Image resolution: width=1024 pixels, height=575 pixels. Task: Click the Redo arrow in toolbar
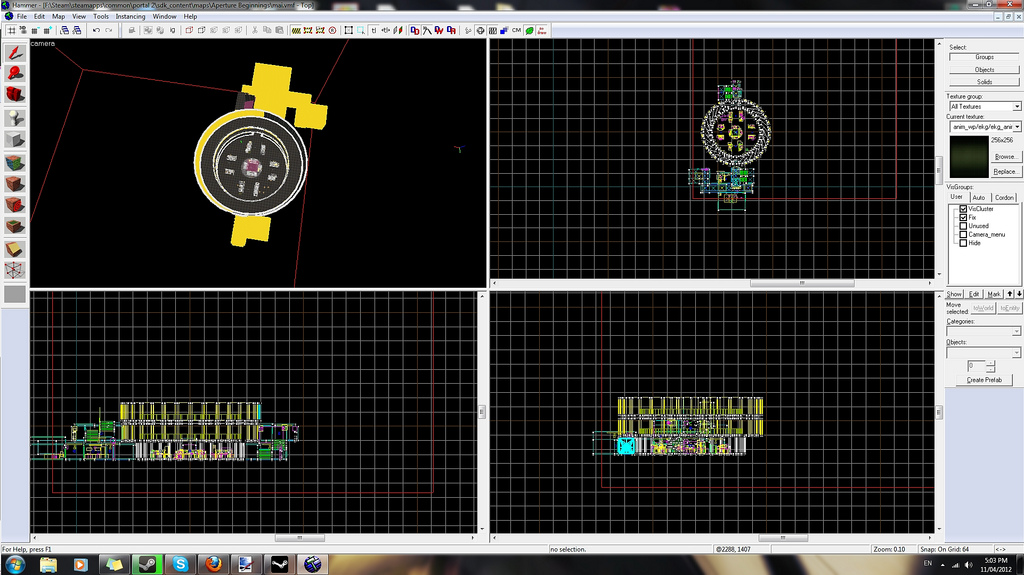click(109, 31)
